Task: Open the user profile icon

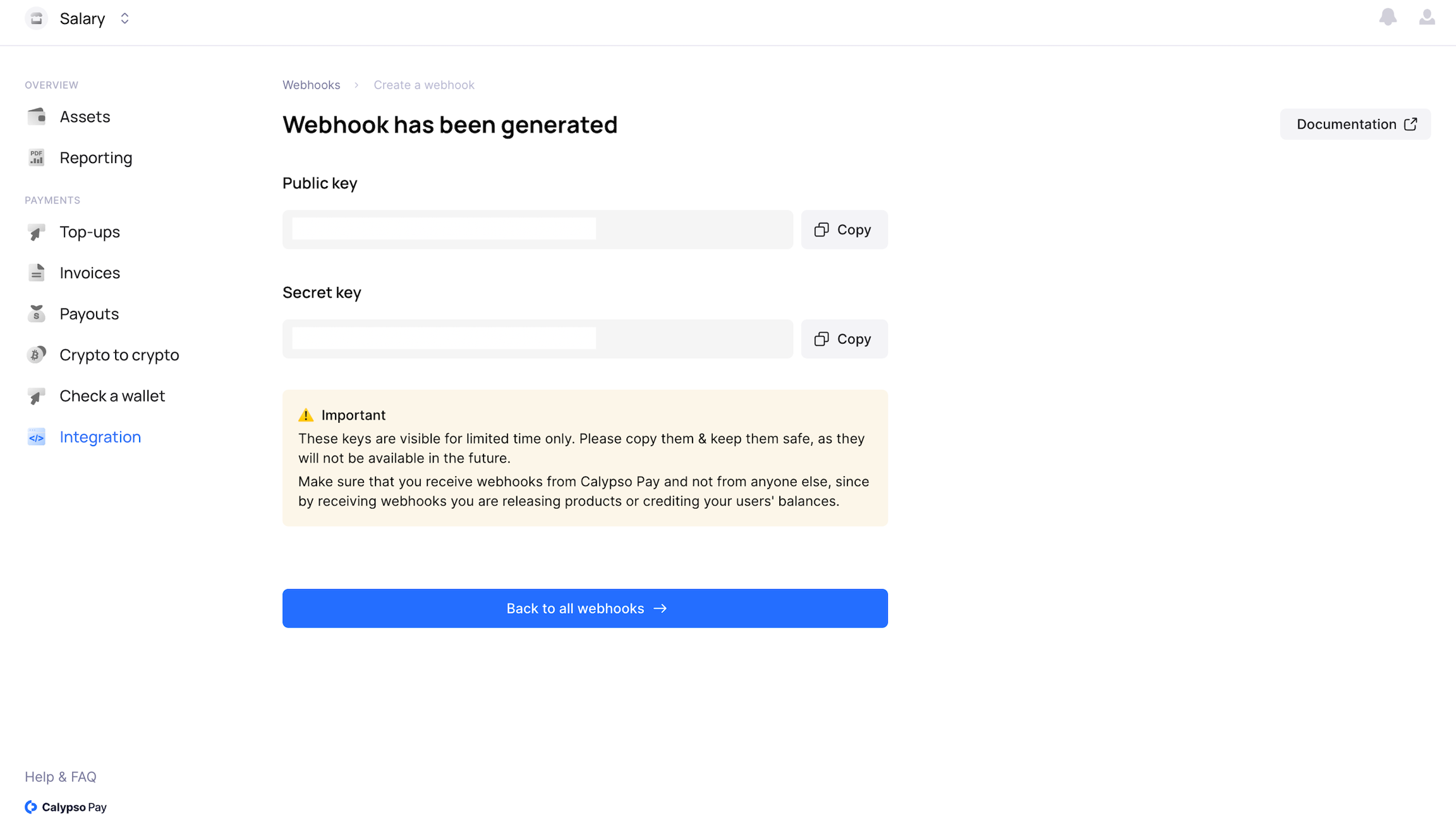Action: click(x=1426, y=17)
